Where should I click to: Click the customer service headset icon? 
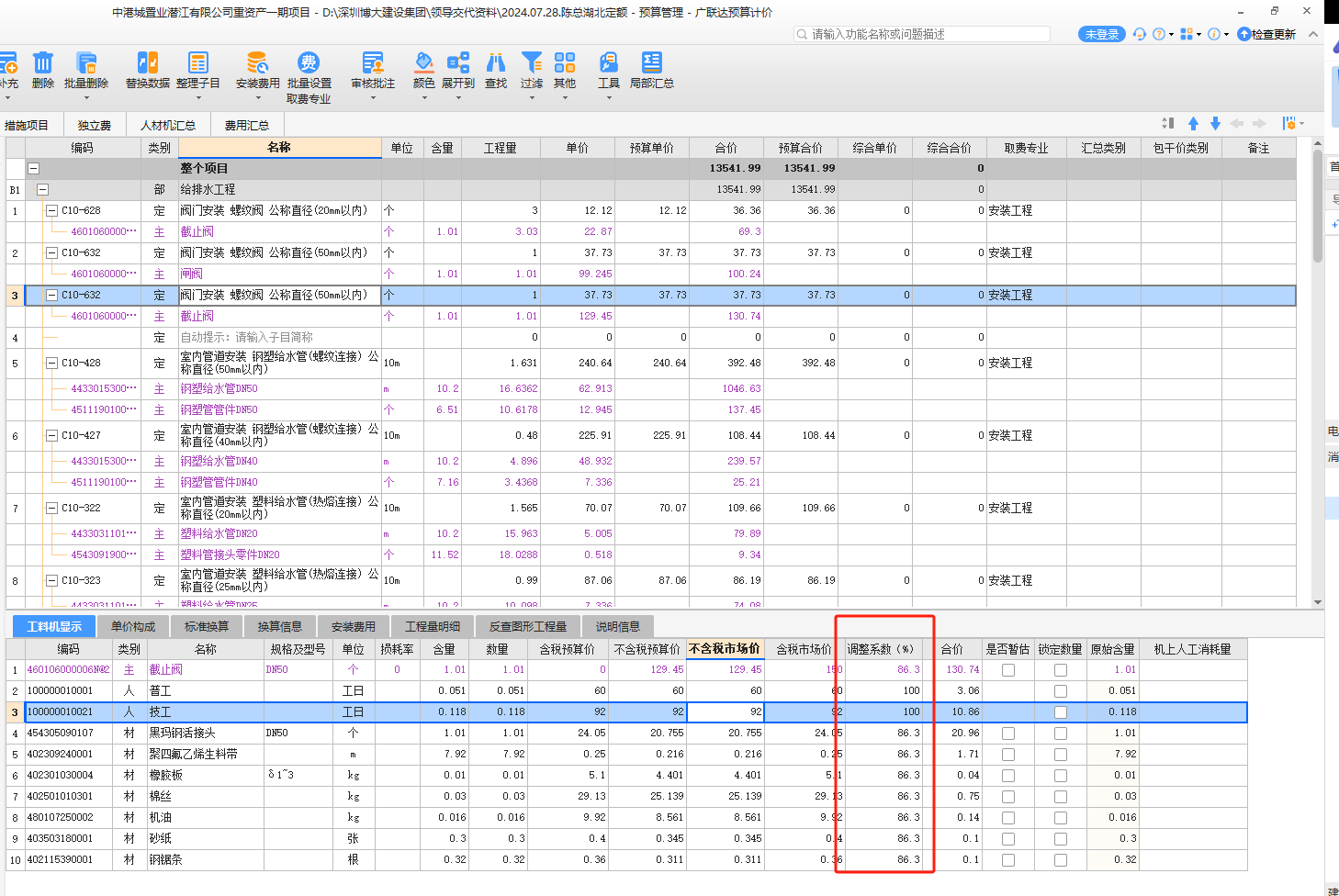[x=1140, y=34]
